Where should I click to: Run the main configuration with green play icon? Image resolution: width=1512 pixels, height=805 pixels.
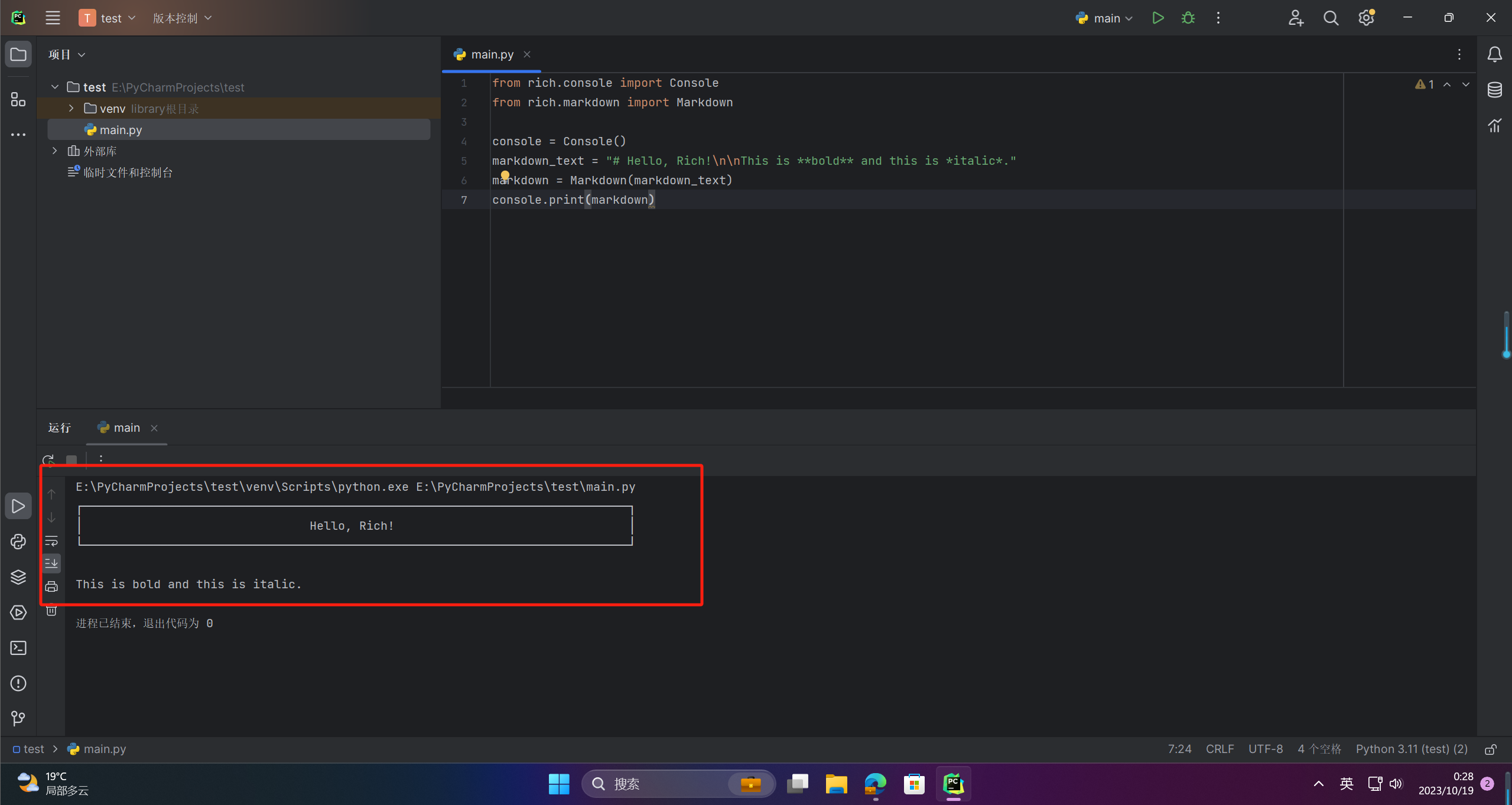point(1157,18)
